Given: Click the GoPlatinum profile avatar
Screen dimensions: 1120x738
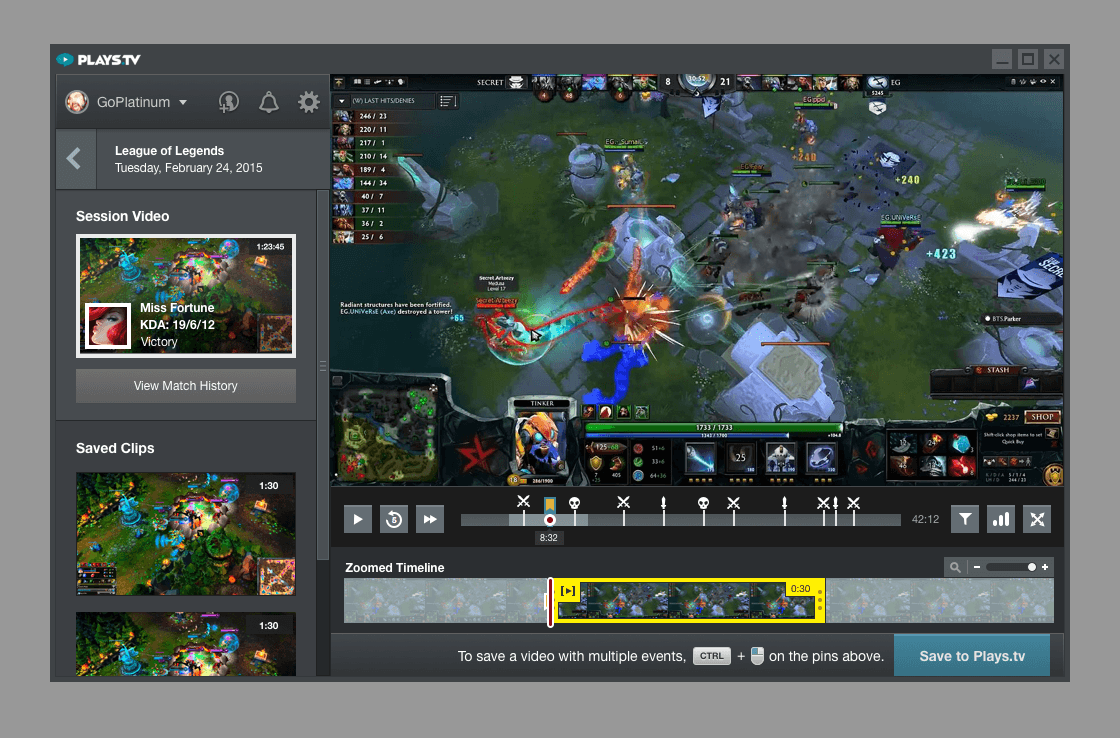Looking at the screenshot, I should (x=77, y=102).
